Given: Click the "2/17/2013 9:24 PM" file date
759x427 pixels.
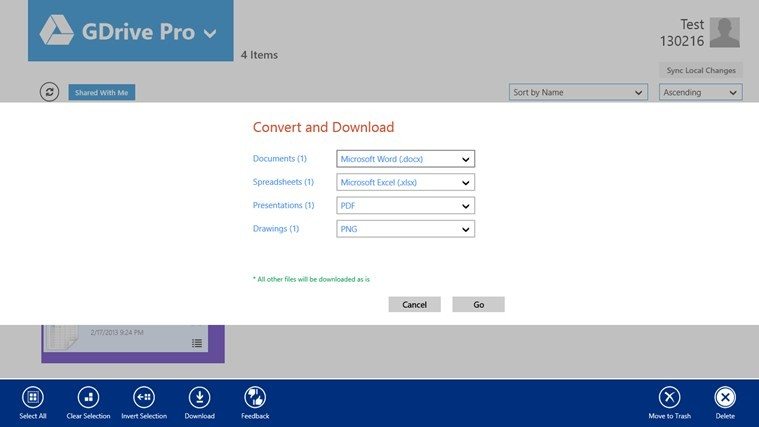Looking at the screenshot, I should [x=117, y=333].
